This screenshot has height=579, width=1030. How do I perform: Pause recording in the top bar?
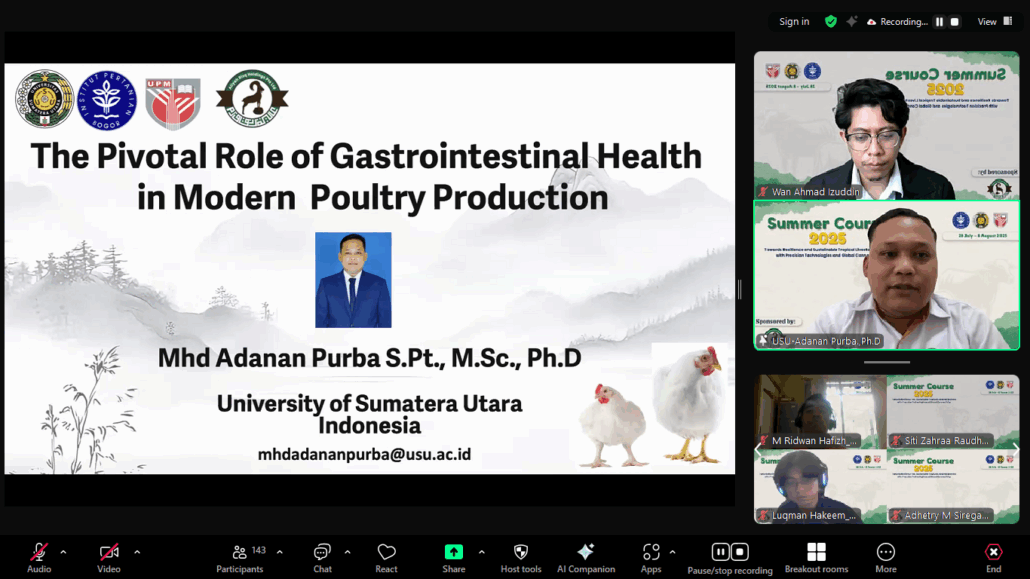(x=939, y=22)
